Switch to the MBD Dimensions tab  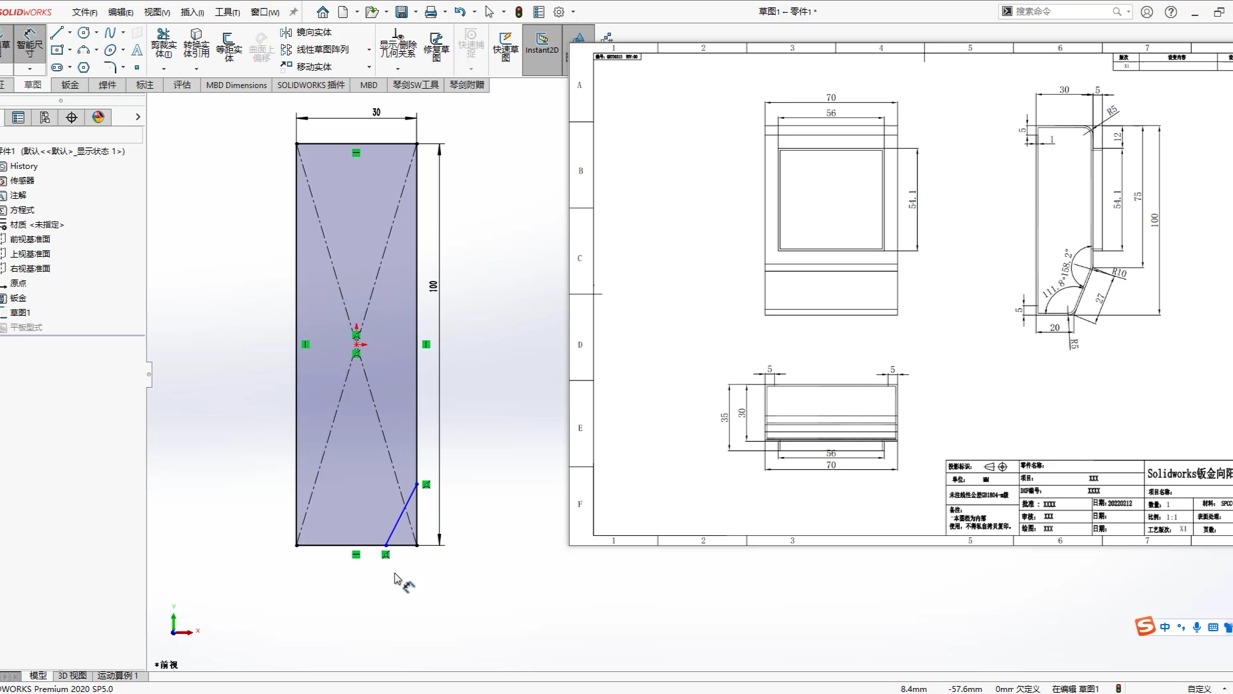[236, 85]
